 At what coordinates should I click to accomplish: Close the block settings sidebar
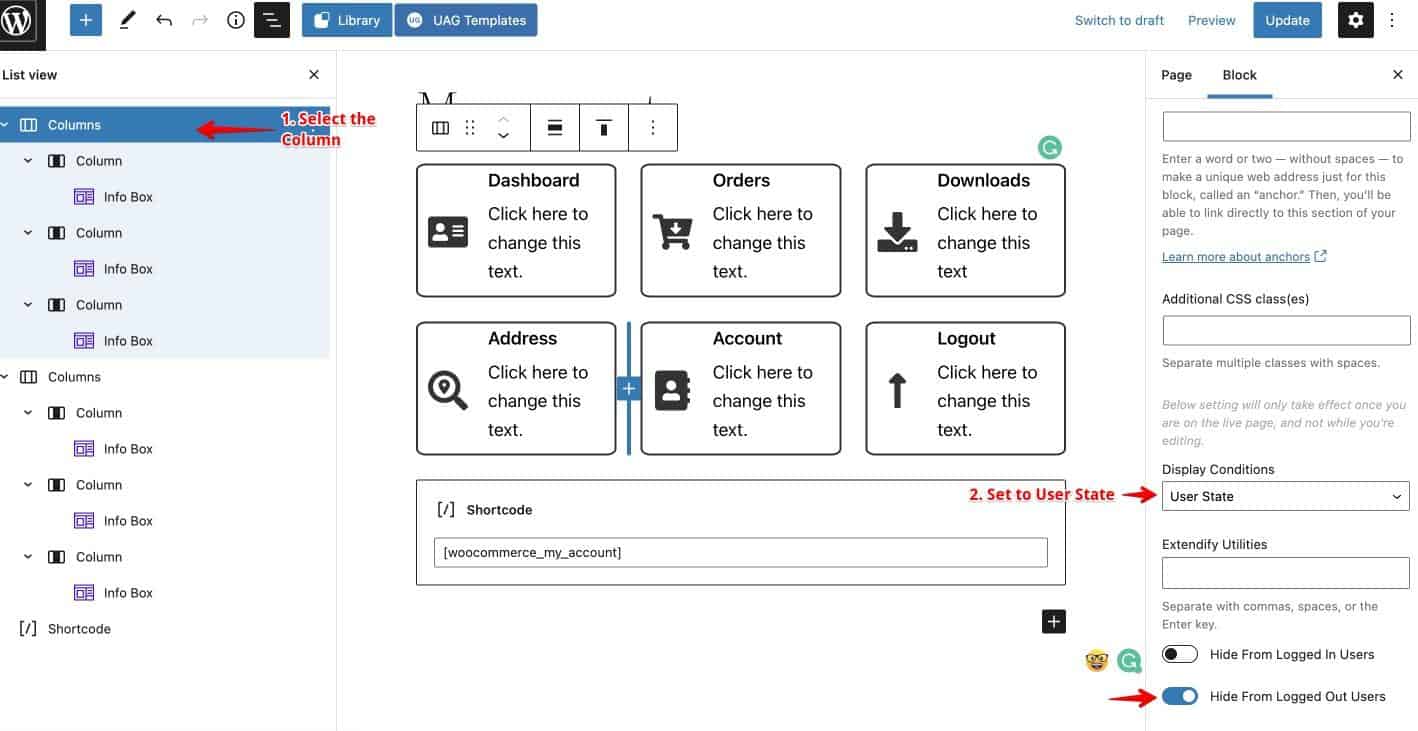tap(1398, 75)
